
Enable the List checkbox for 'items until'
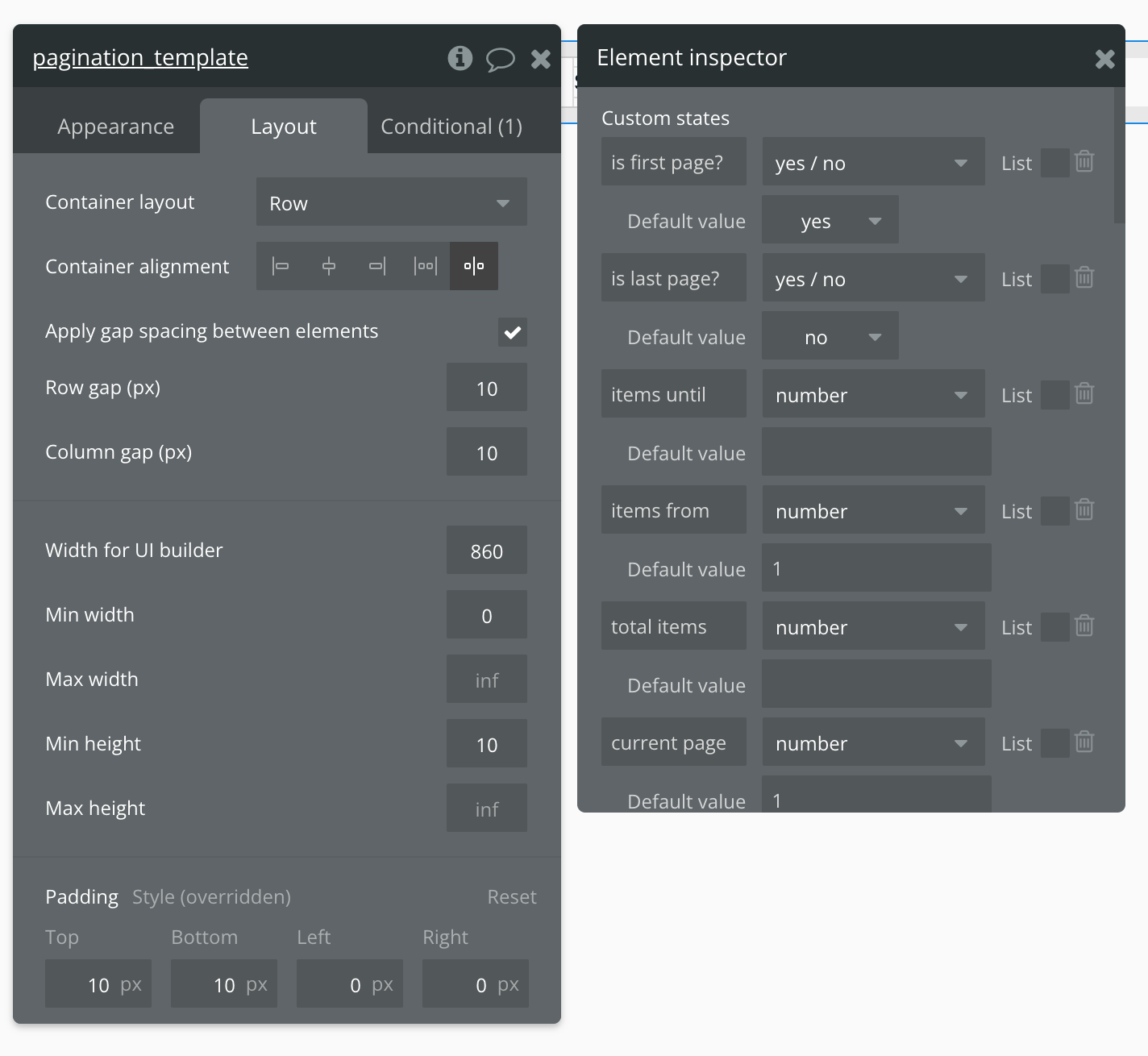pos(1054,395)
